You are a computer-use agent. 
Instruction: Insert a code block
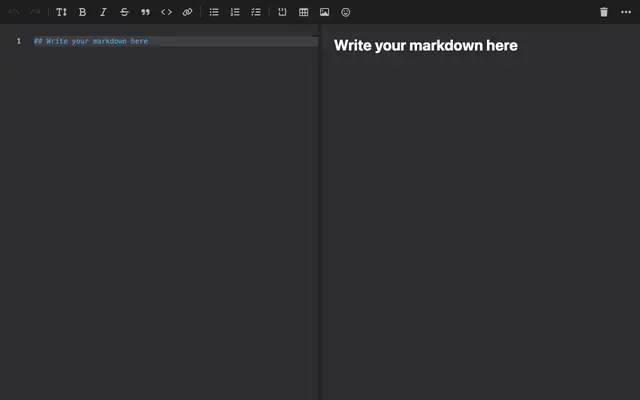point(282,12)
